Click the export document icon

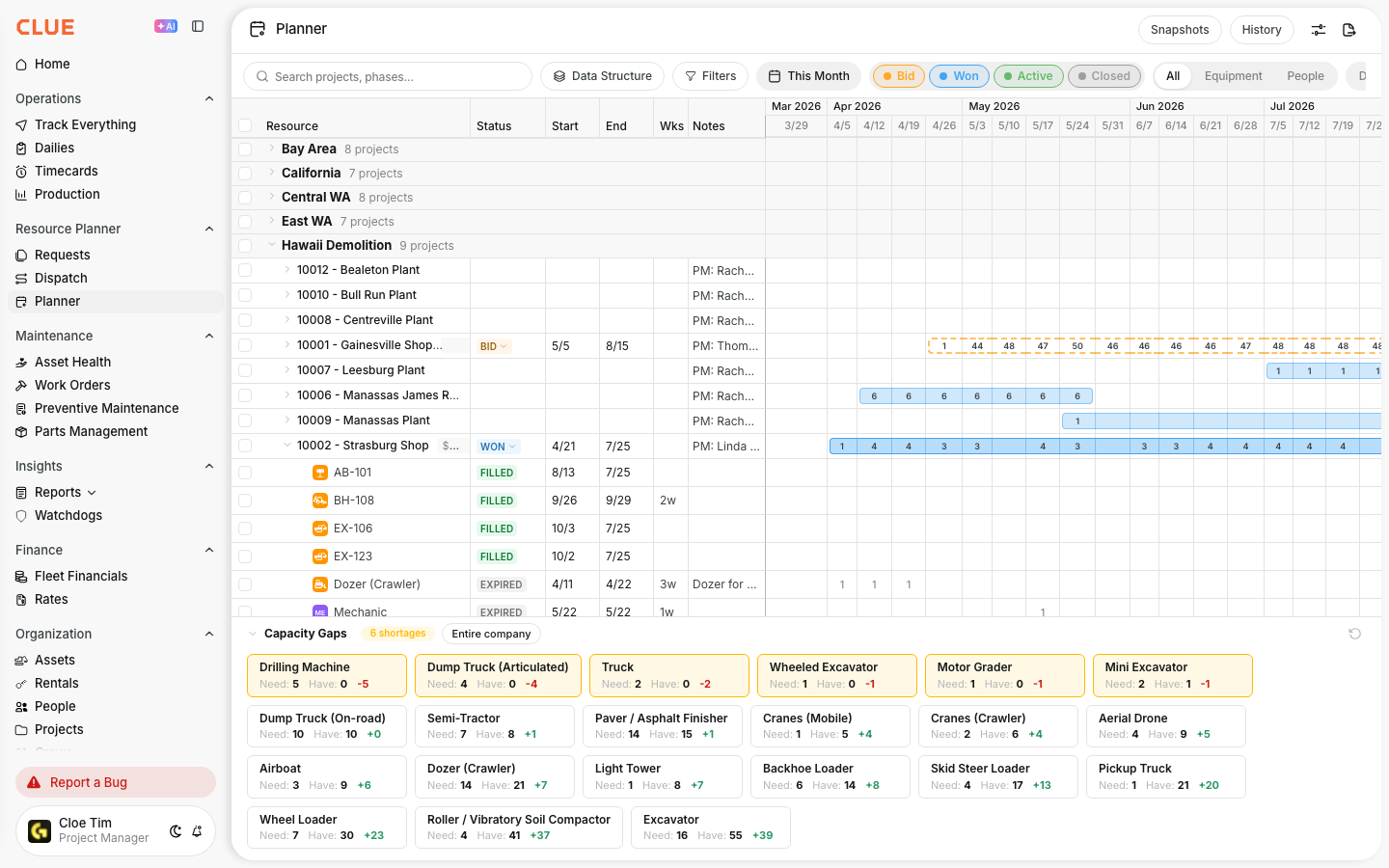click(x=1349, y=30)
